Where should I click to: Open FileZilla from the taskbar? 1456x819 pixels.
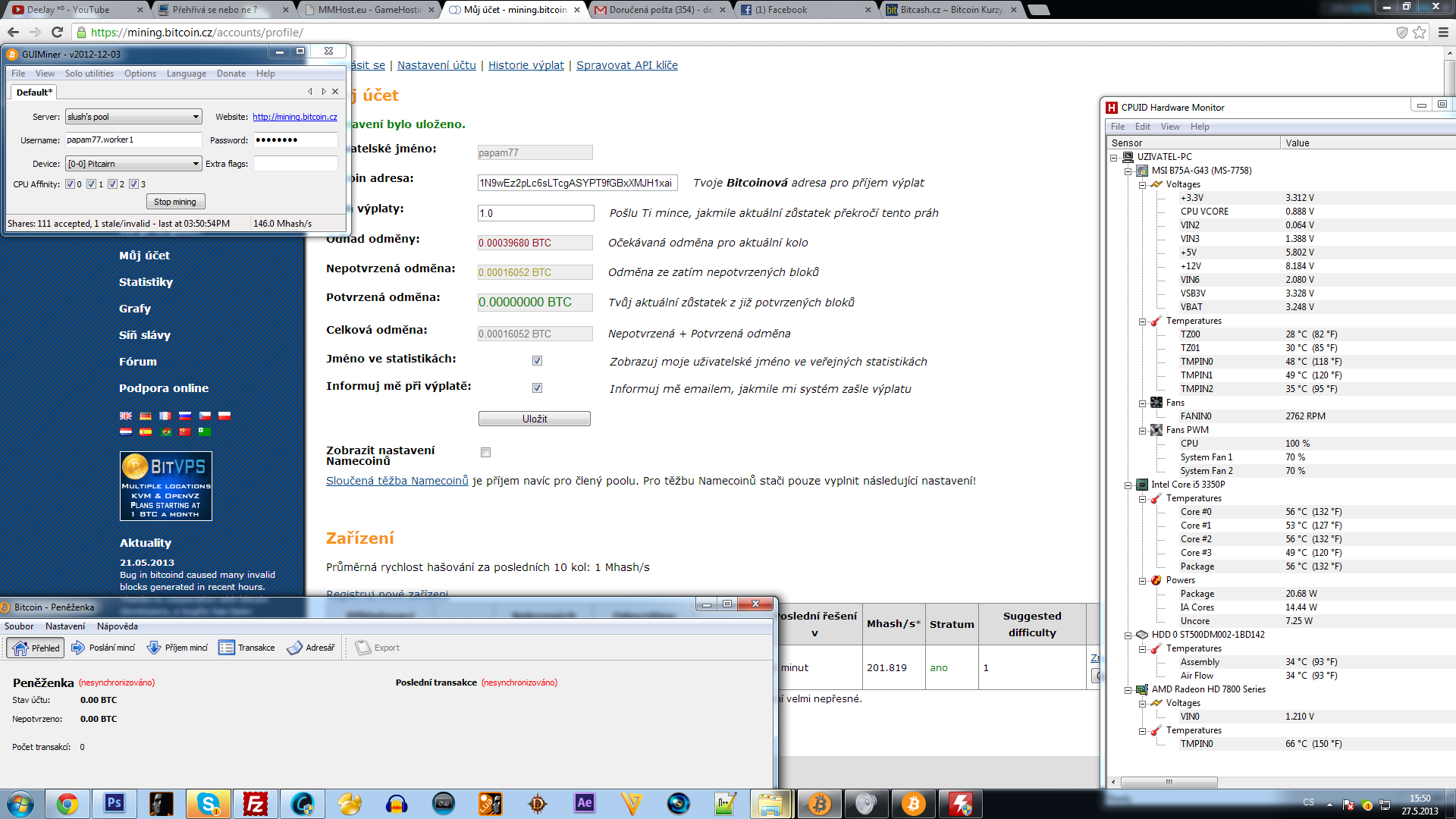(256, 803)
